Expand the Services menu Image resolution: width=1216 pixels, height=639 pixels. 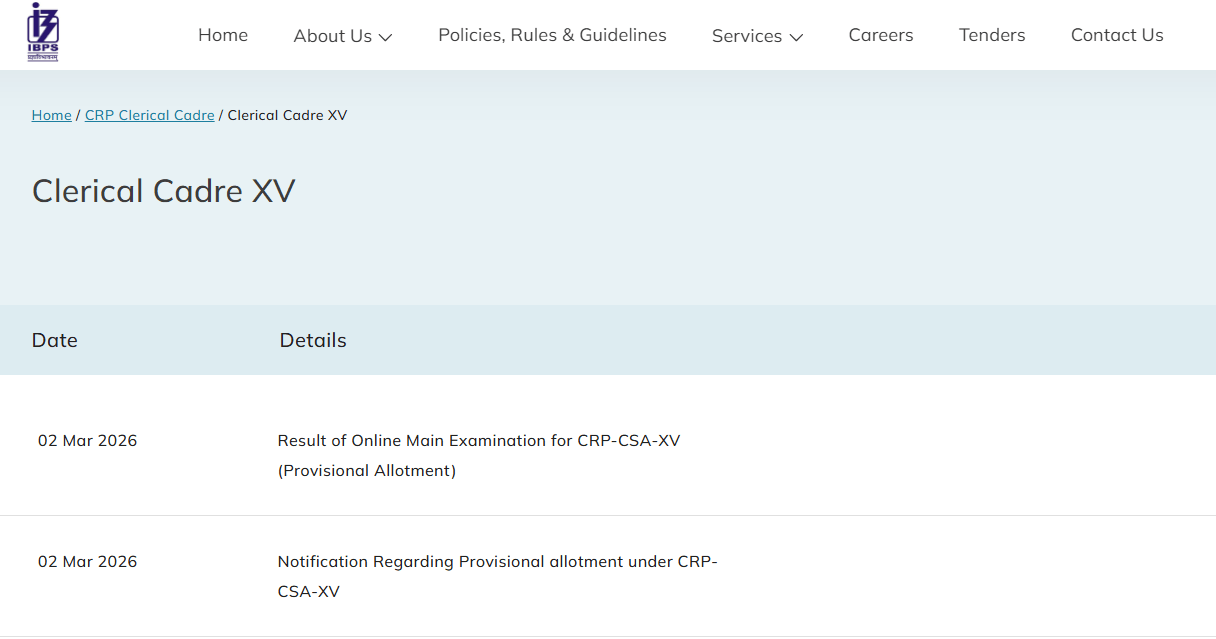747,35
